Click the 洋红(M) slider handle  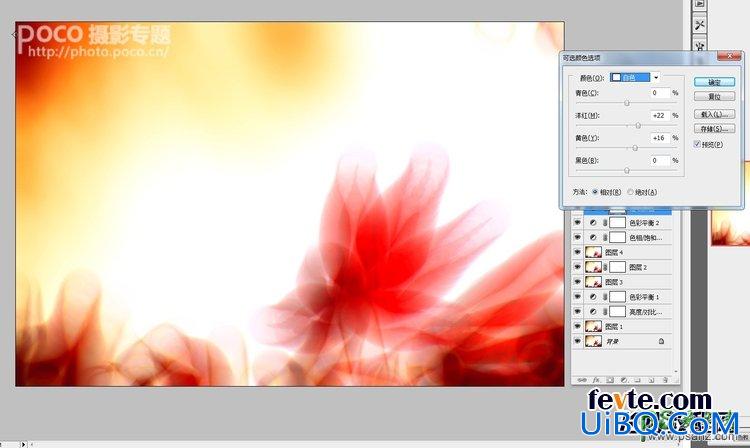tap(638, 126)
